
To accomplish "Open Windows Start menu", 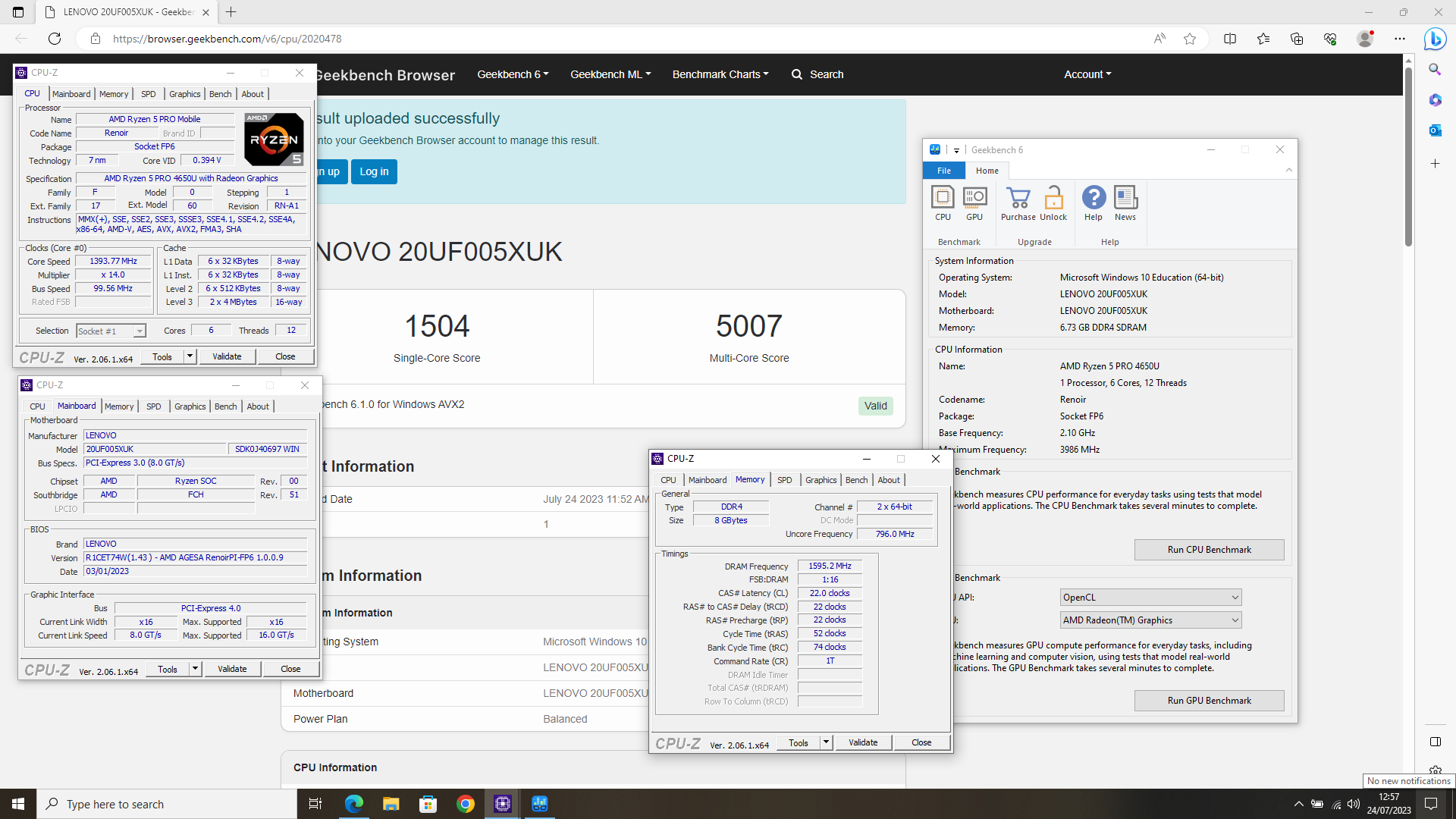I will coord(18,804).
